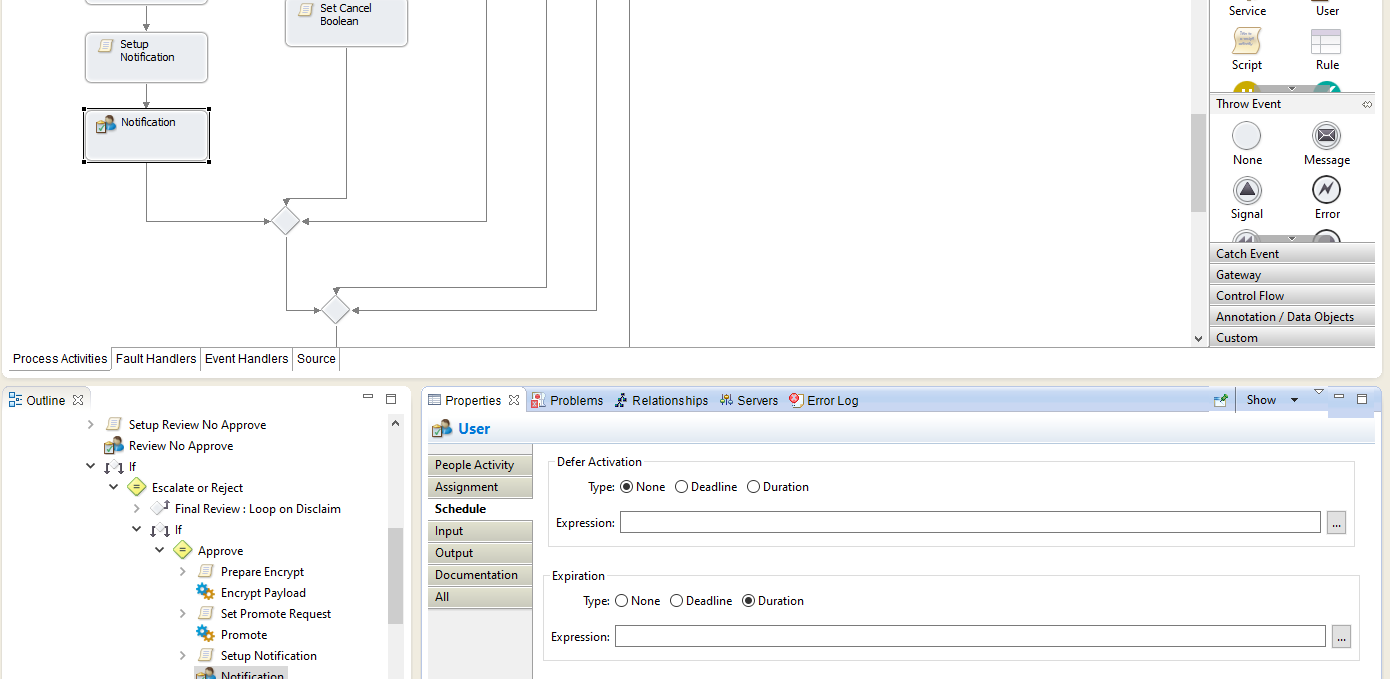
Task: Switch to the Source tab
Action: click(x=316, y=359)
